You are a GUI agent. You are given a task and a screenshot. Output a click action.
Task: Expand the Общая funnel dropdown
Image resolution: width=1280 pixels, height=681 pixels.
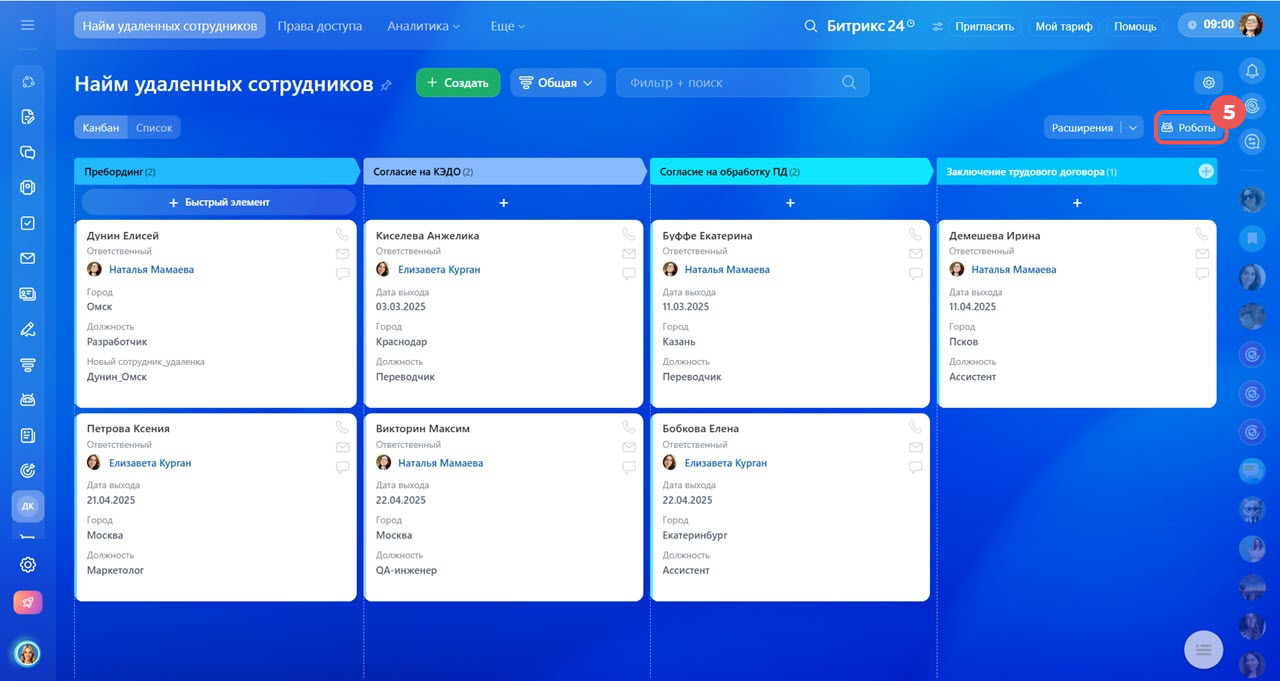(x=558, y=83)
